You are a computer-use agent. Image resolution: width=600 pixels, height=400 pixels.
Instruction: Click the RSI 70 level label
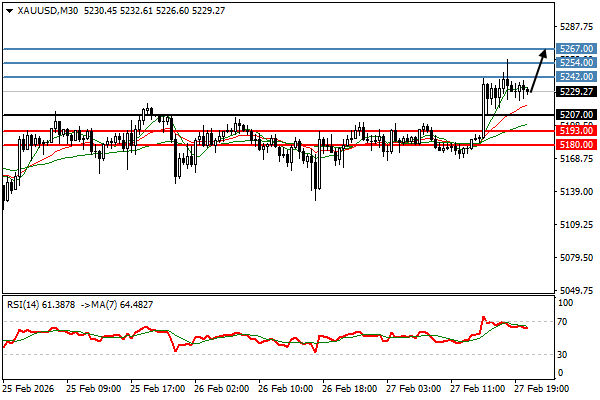coord(565,322)
